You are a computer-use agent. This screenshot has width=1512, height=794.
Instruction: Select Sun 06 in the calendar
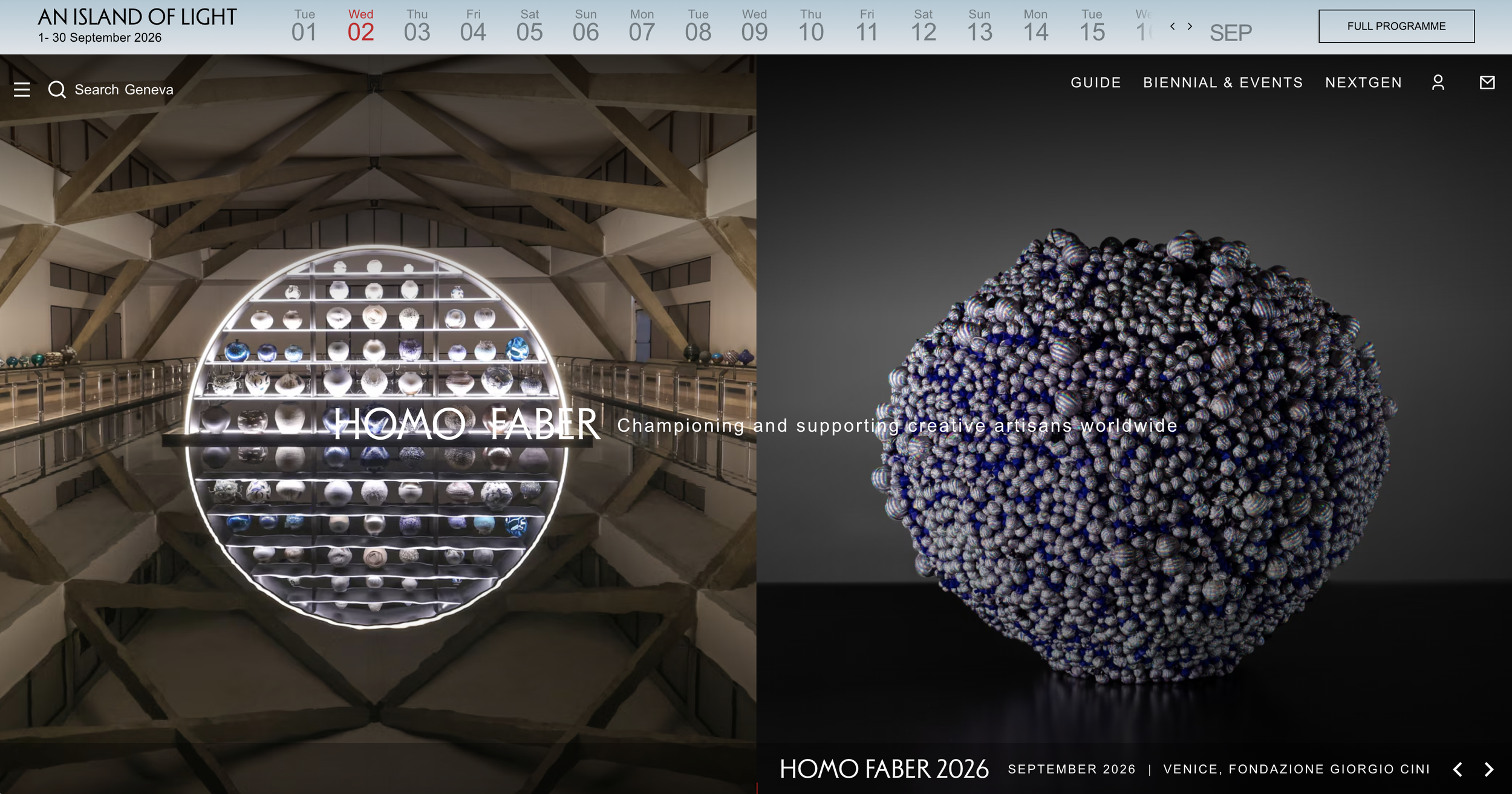(x=585, y=26)
